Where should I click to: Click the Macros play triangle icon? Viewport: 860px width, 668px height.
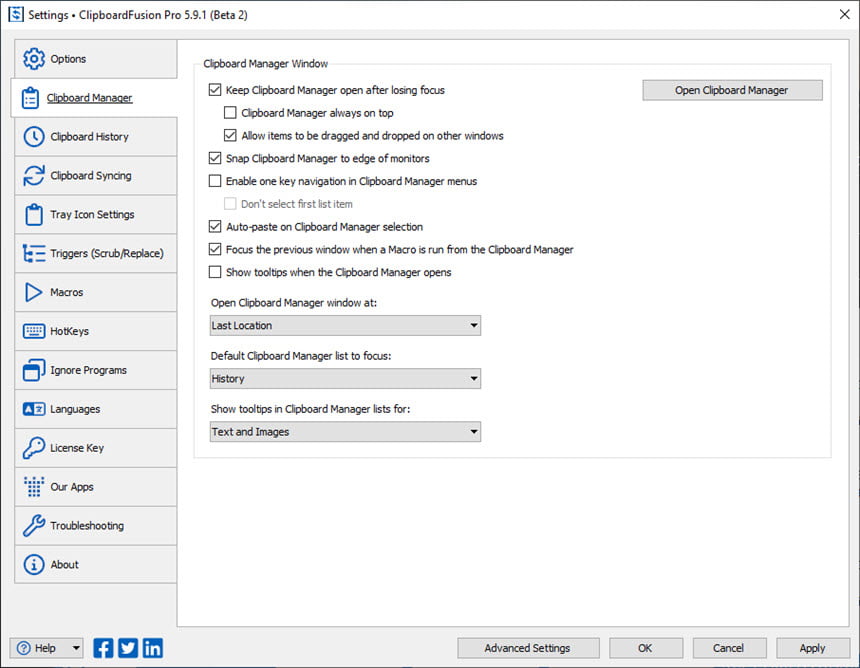pyautogui.click(x=33, y=292)
